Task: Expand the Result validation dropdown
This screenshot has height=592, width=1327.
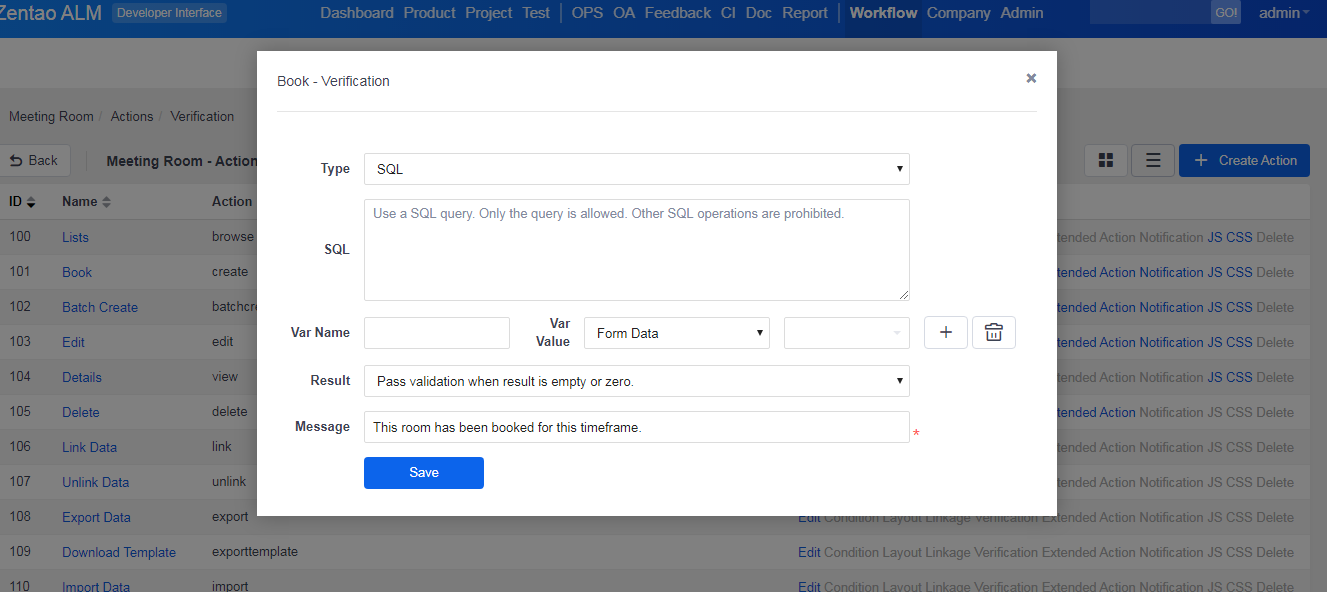Action: pos(636,381)
